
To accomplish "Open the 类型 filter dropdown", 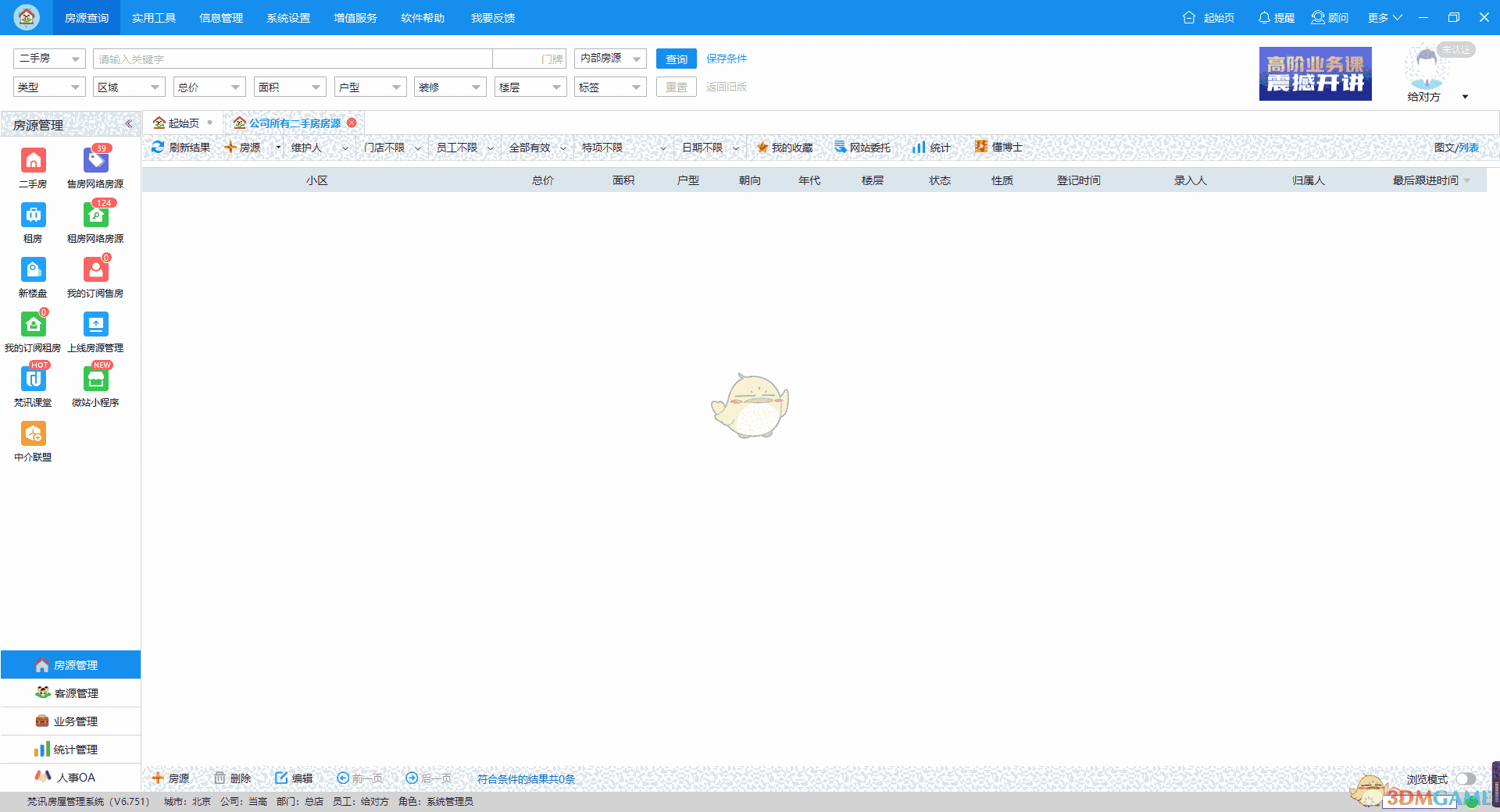I will [x=49, y=87].
